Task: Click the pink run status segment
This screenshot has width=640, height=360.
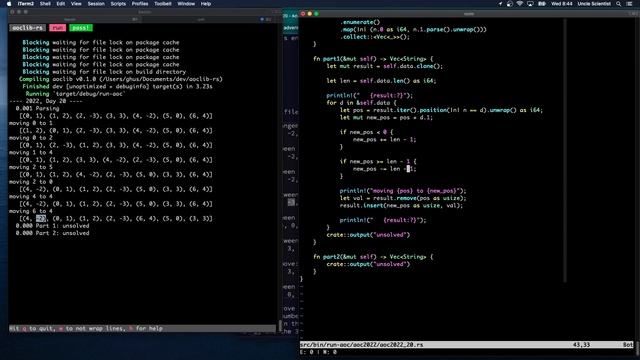Action: coord(58,28)
